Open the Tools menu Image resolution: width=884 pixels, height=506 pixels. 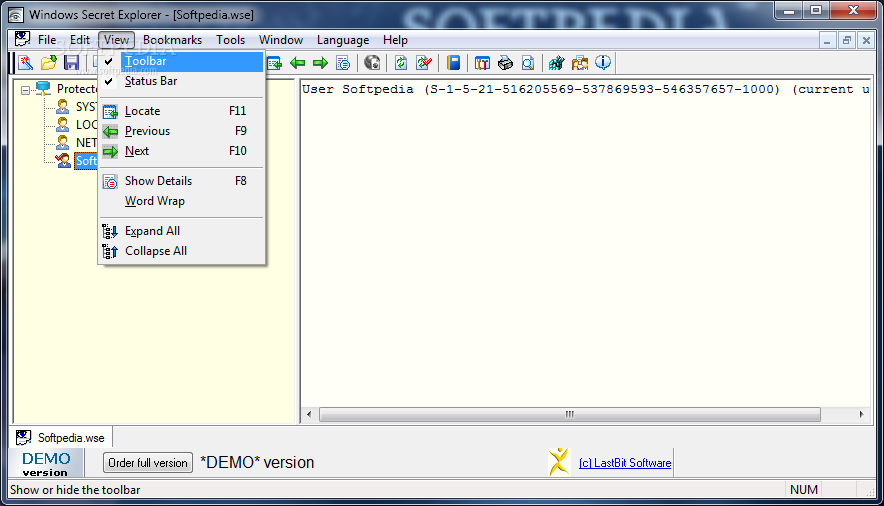(x=231, y=40)
